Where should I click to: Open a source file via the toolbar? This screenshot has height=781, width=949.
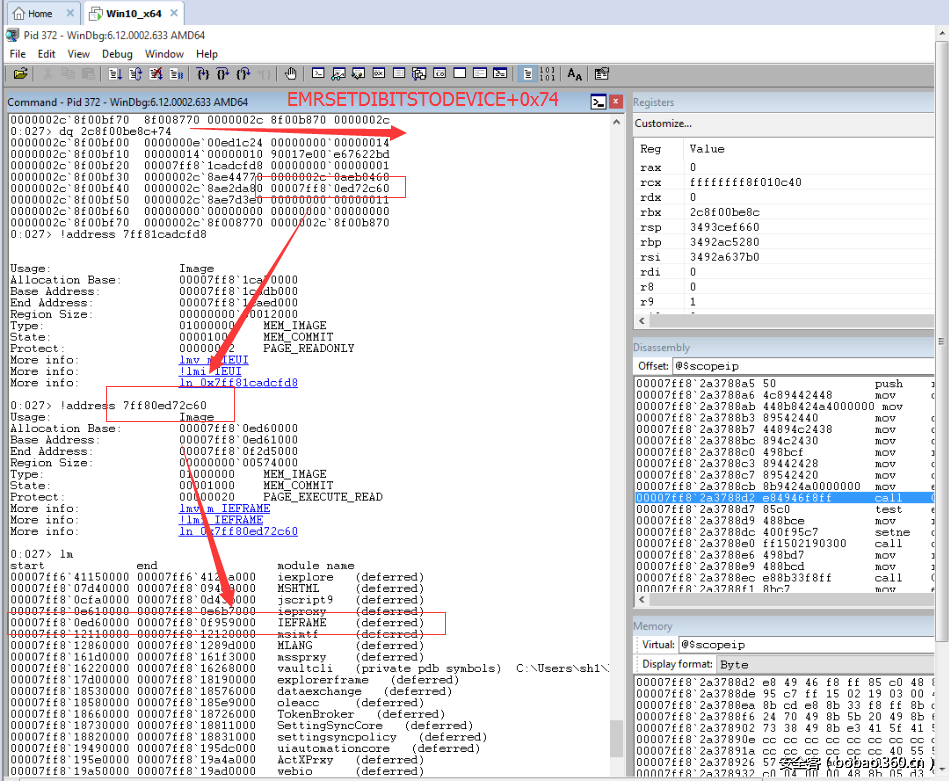tap(22, 73)
